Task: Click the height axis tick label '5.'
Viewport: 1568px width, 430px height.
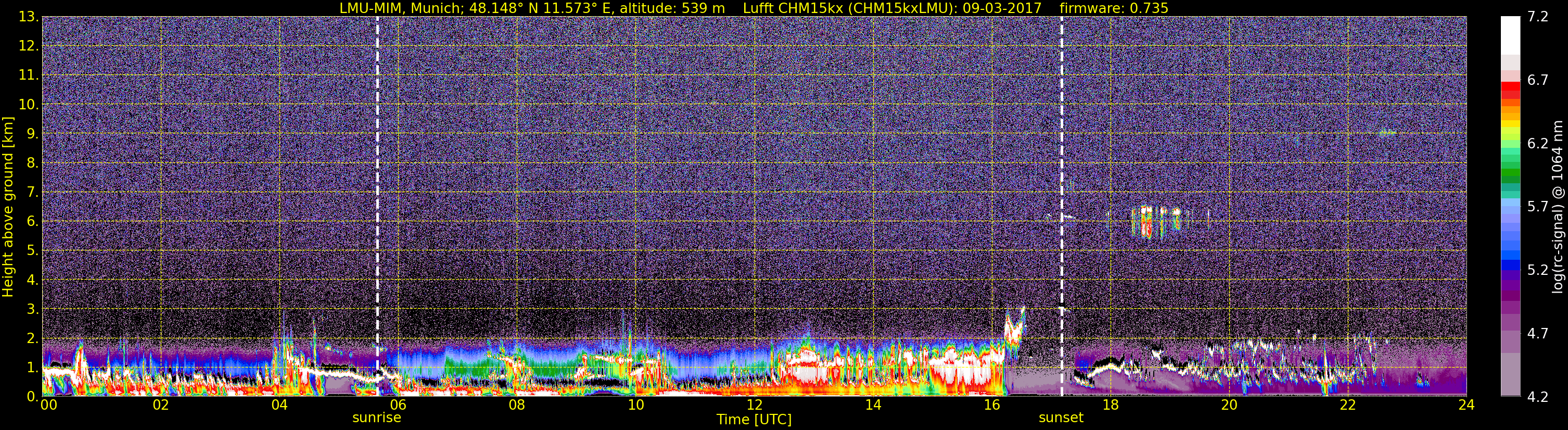Action: tap(32, 251)
